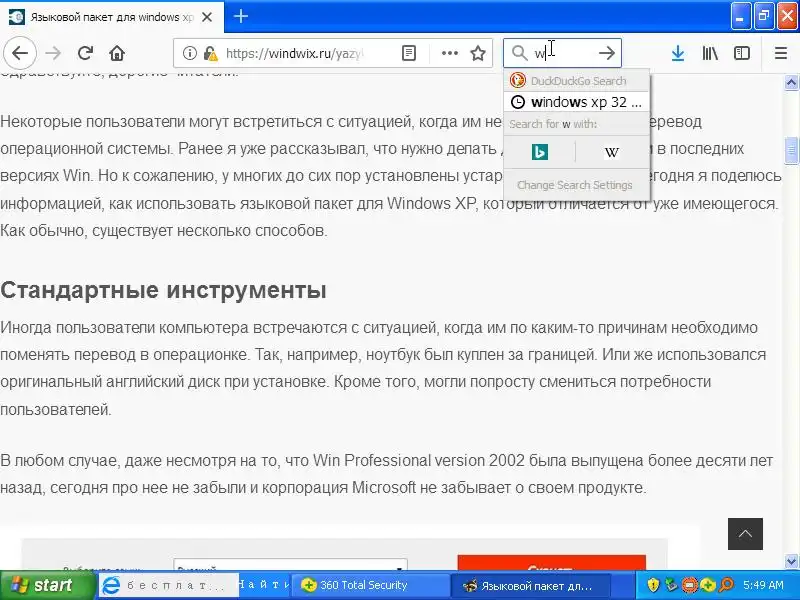Viewport: 800px width, 600px height.
Task: Show site information via info icon
Action: pos(189,53)
